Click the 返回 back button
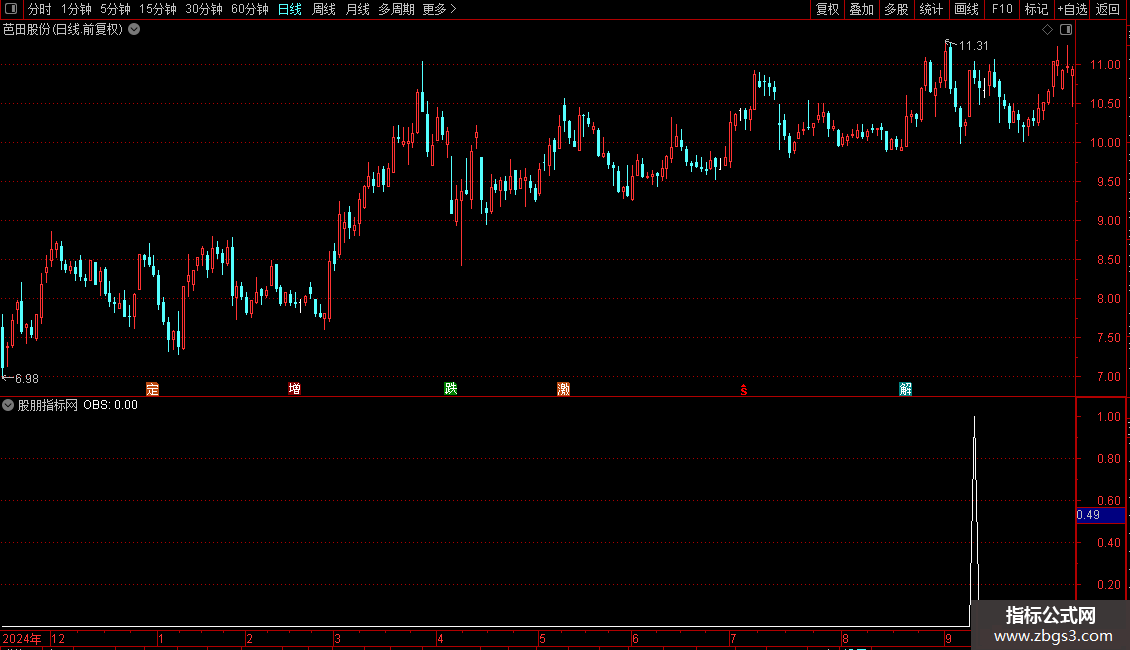Image resolution: width=1130 pixels, height=650 pixels. pyautogui.click(x=1108, y=9)
